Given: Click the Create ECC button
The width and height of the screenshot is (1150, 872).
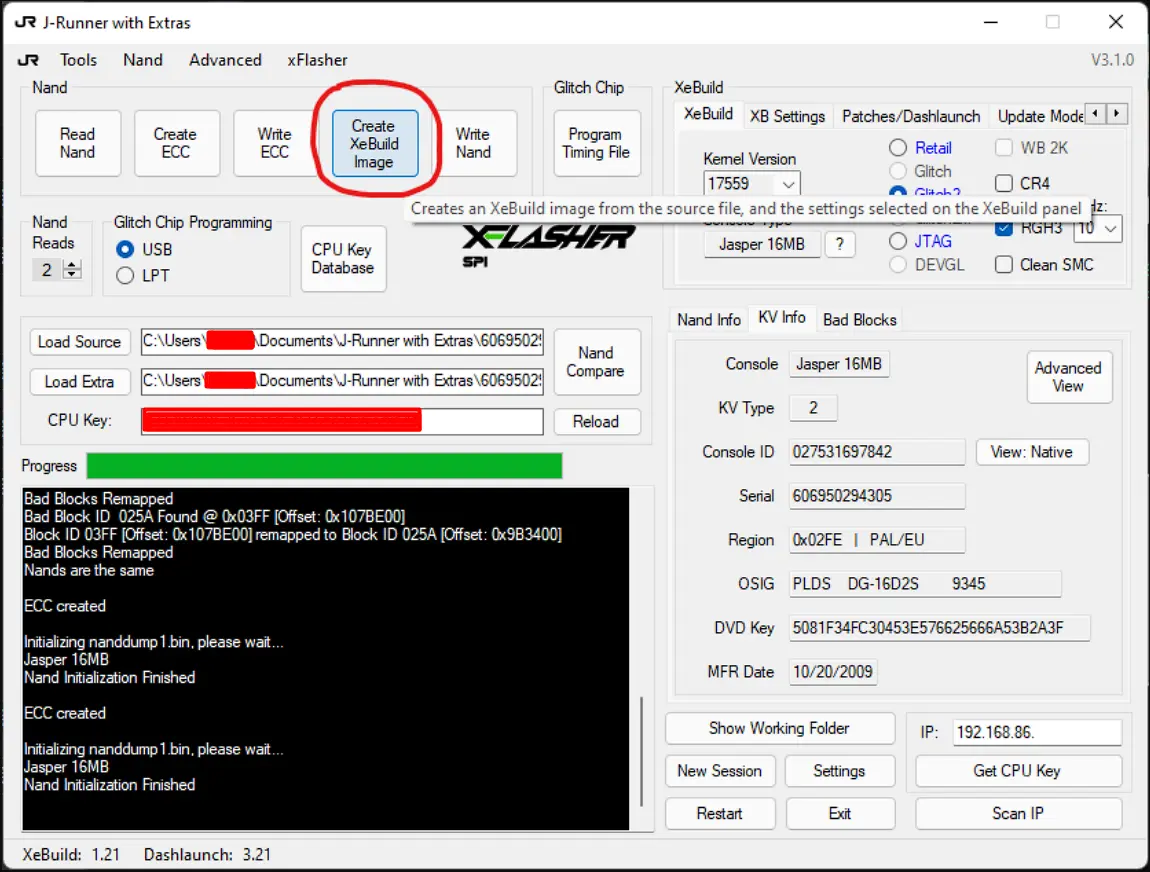Looking at the screenshot, I should [176, 143].
